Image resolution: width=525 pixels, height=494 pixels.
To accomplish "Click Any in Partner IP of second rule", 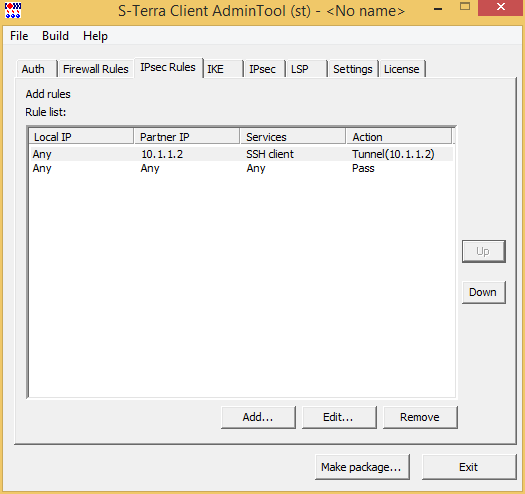I will (150, 168).
